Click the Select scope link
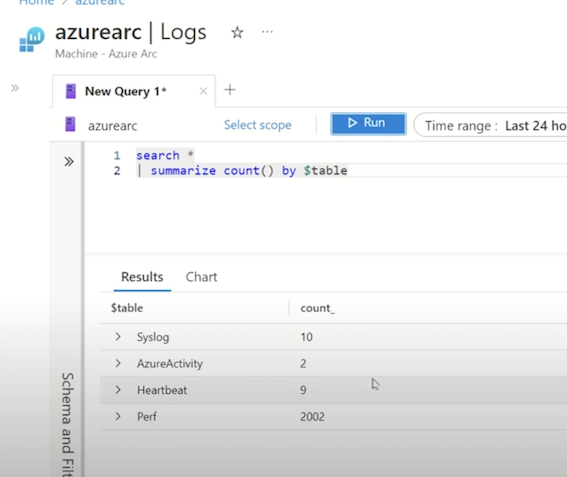567x477 pixels. (x=257, y=125)
